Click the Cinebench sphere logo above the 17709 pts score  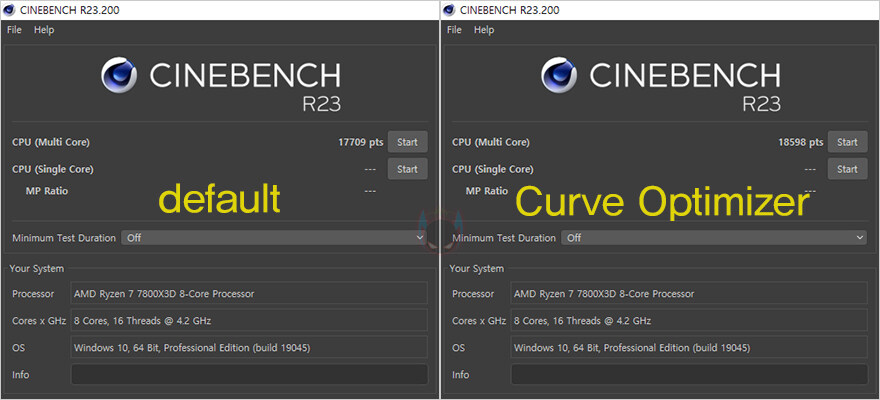pyautogui.click(x=119, y=76)
